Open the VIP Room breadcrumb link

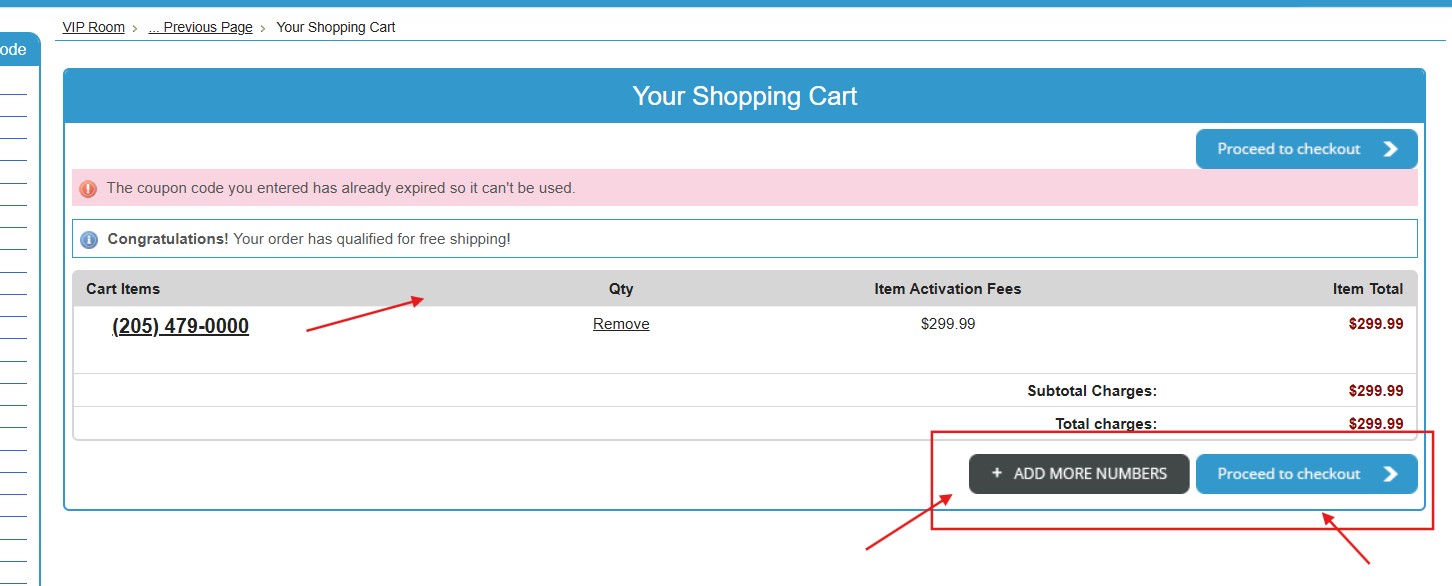pos(93,27)
